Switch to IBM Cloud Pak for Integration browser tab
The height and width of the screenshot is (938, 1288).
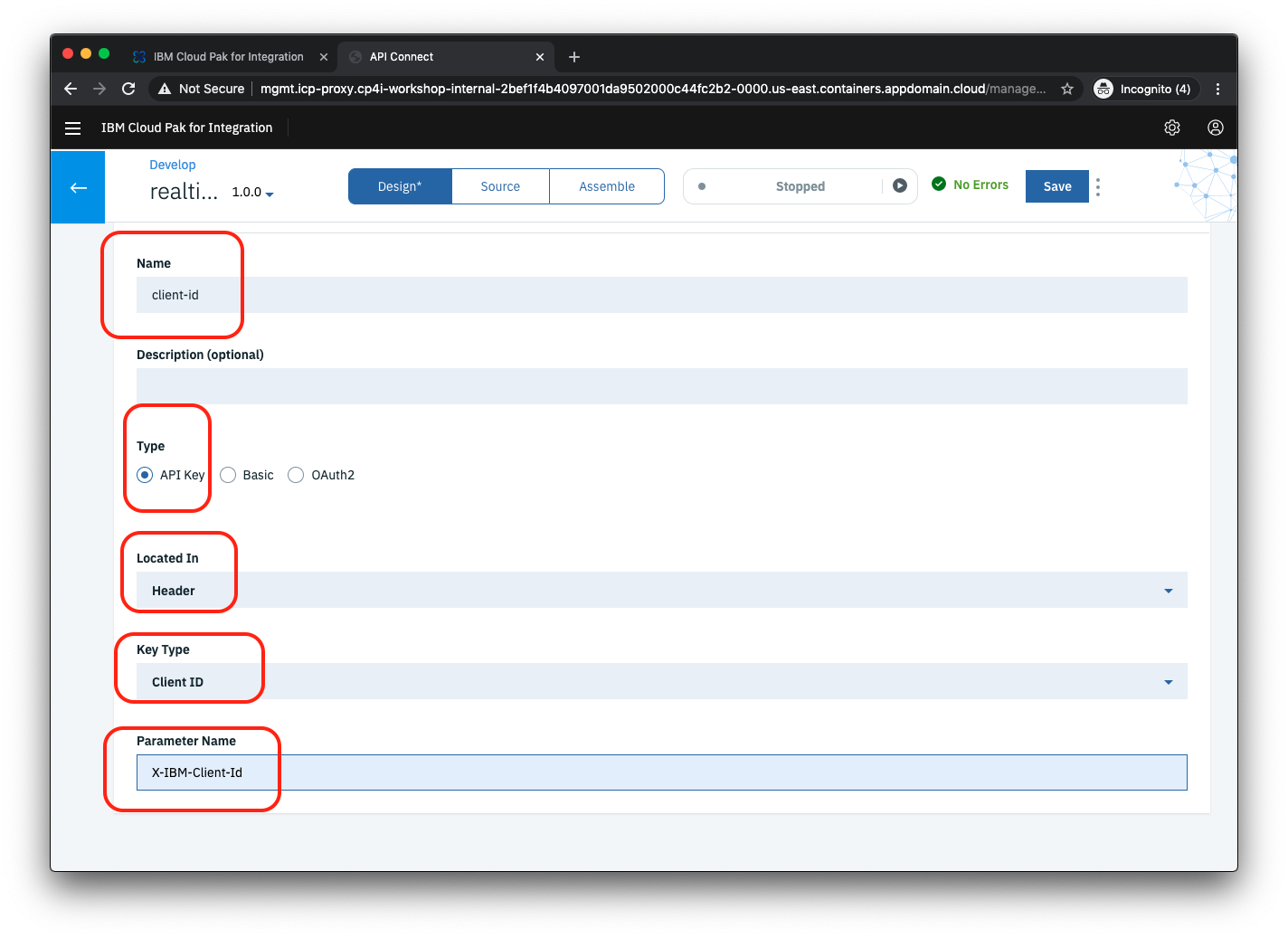pos(229,57)
